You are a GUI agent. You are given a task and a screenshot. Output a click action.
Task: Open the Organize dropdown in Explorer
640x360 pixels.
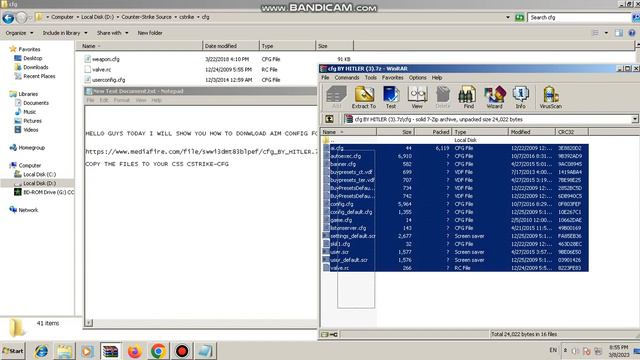pos(19,33)
